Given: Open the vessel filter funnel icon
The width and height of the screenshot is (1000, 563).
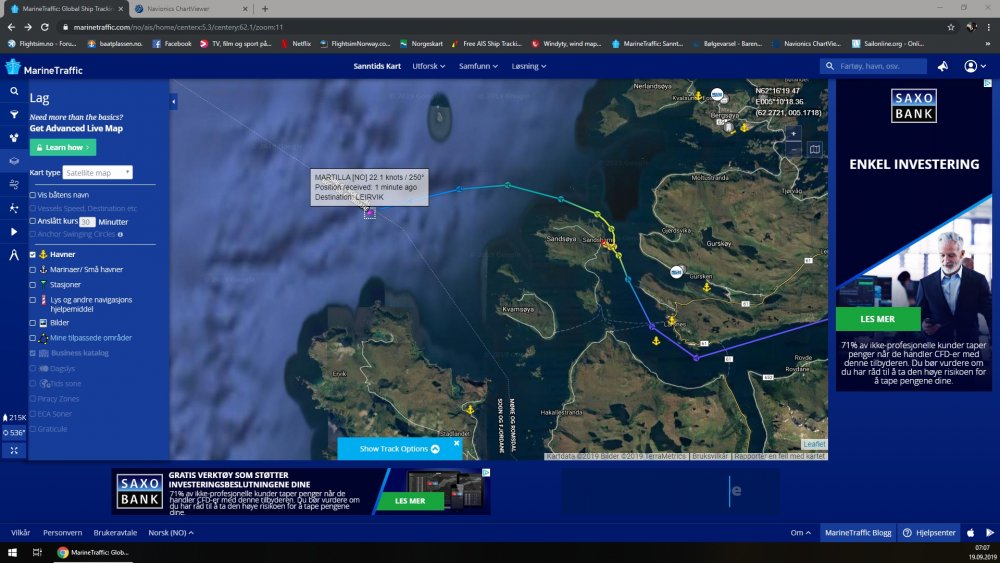Looking at the screenshot, I should pos(14,115).
